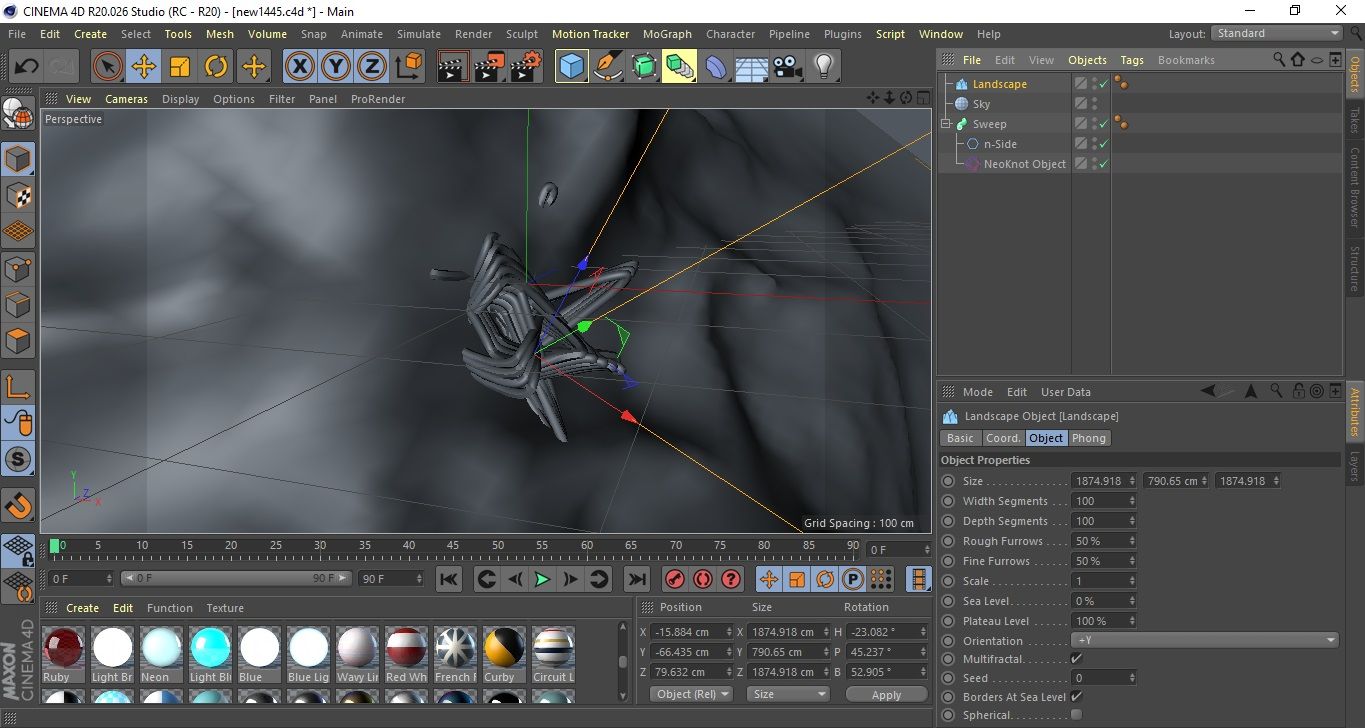Click the Undo arrow icon
1365x728 pixels.
coord(27,67)
